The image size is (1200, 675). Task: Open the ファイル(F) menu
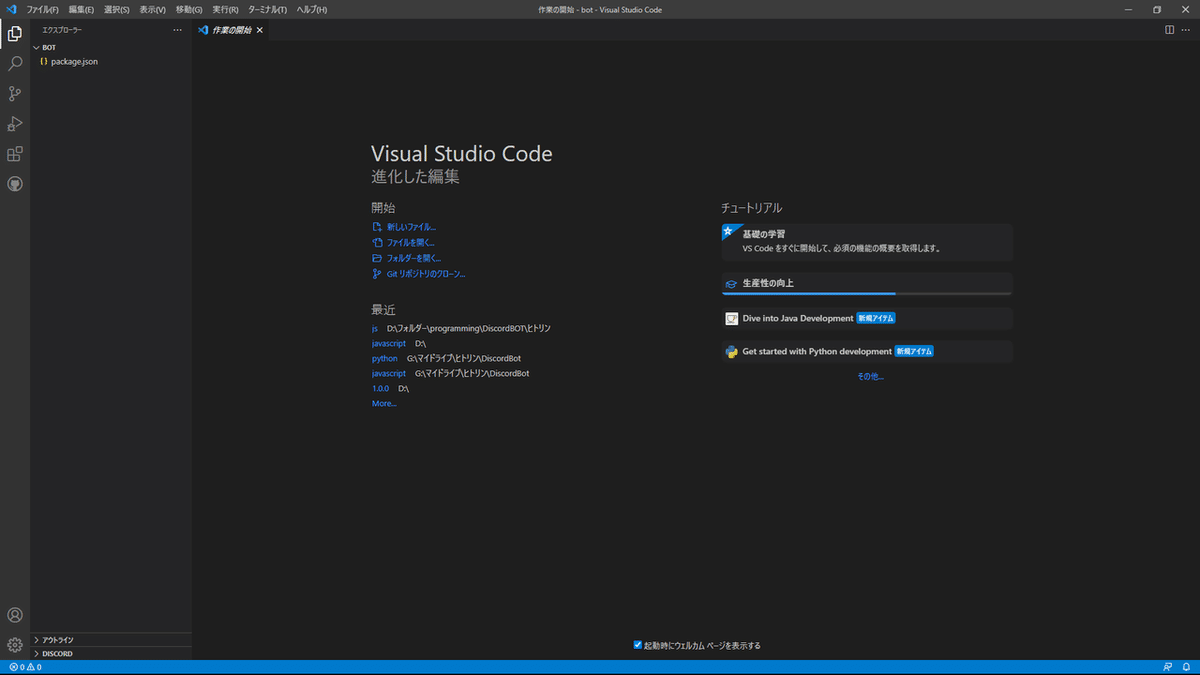[x=43, y=9]
